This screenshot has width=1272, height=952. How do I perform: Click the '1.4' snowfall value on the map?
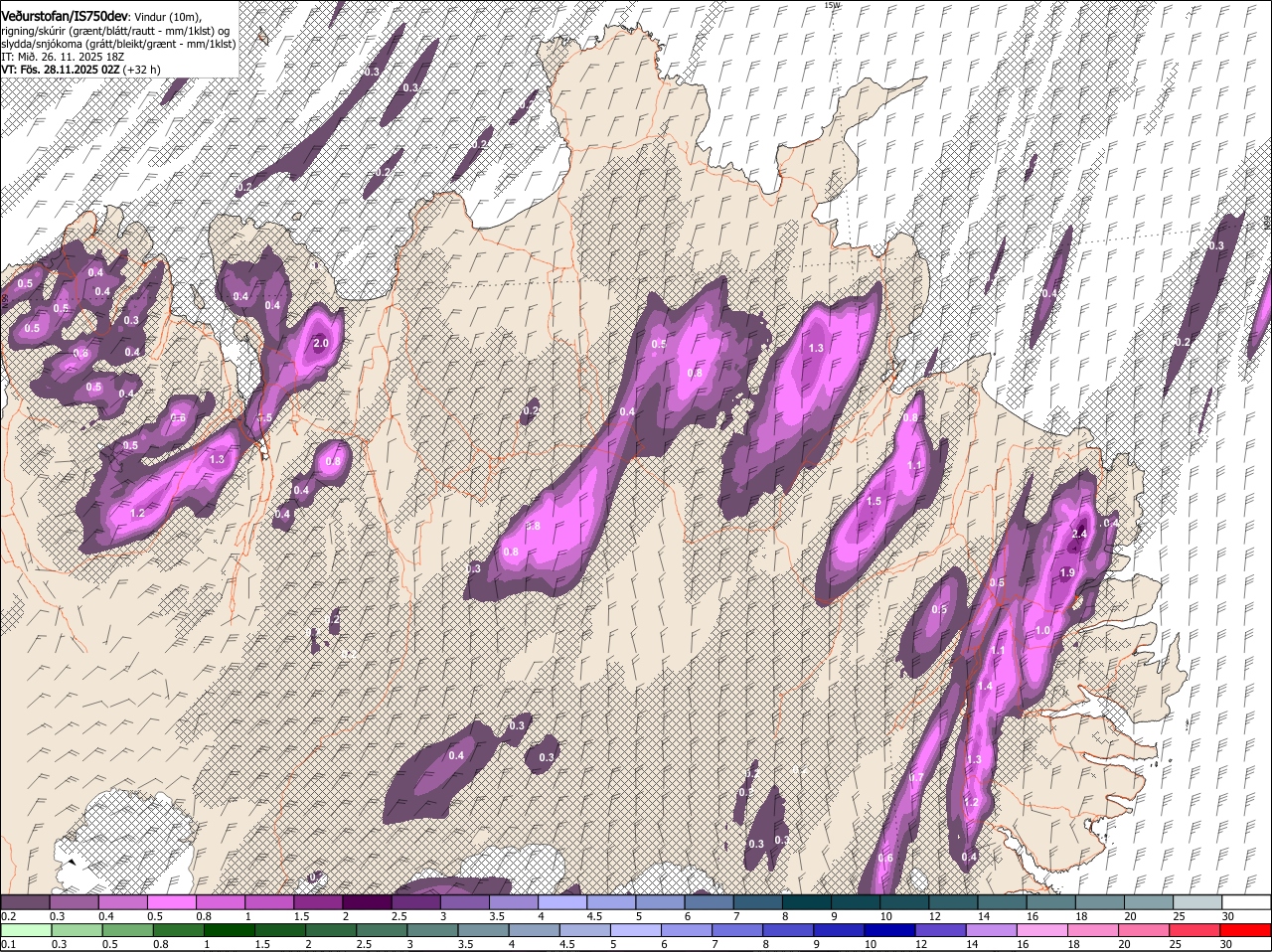pyautogui.click(x=986, y=687)
